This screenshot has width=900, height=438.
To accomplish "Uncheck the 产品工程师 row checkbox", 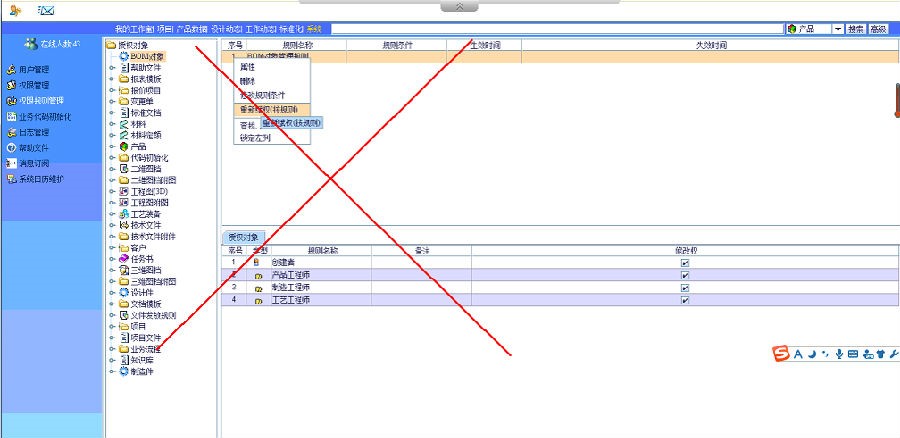I will pos(685,274).
